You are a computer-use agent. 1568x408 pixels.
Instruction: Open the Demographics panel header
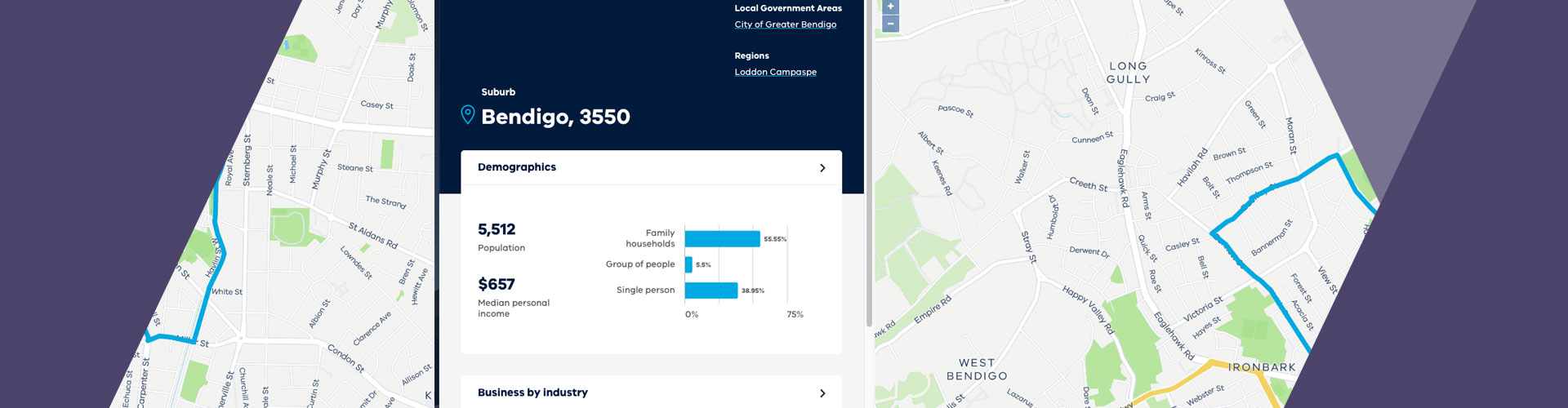651,167
